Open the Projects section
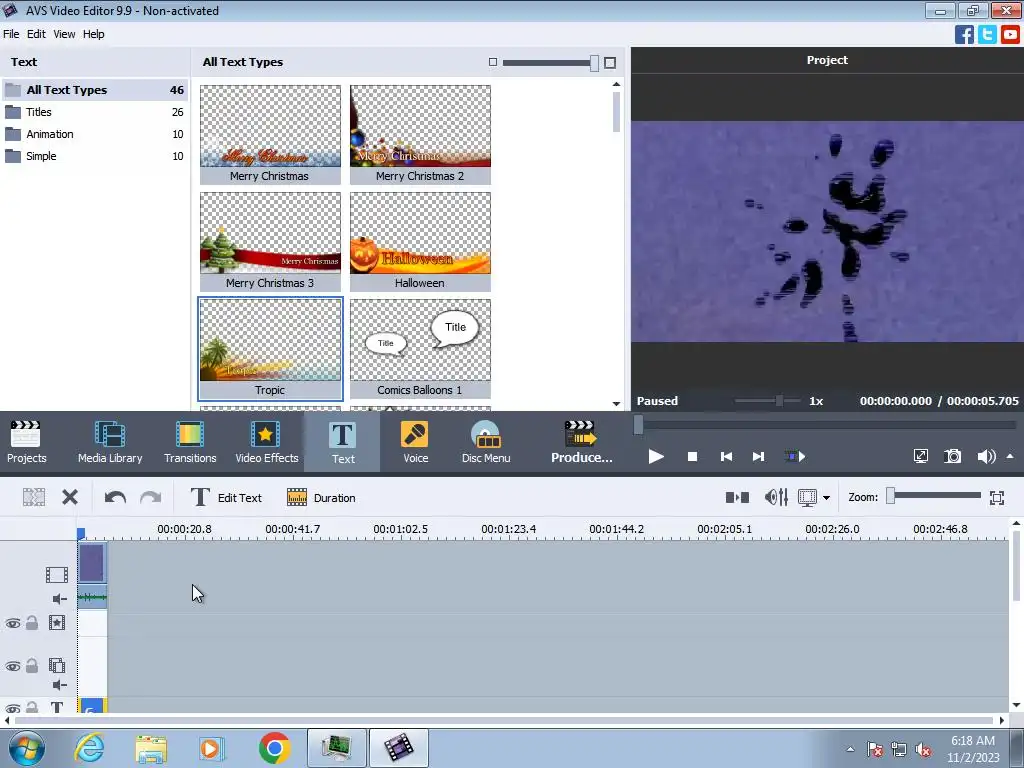Viewport: 1024px width, 768px height. point(26,442)
